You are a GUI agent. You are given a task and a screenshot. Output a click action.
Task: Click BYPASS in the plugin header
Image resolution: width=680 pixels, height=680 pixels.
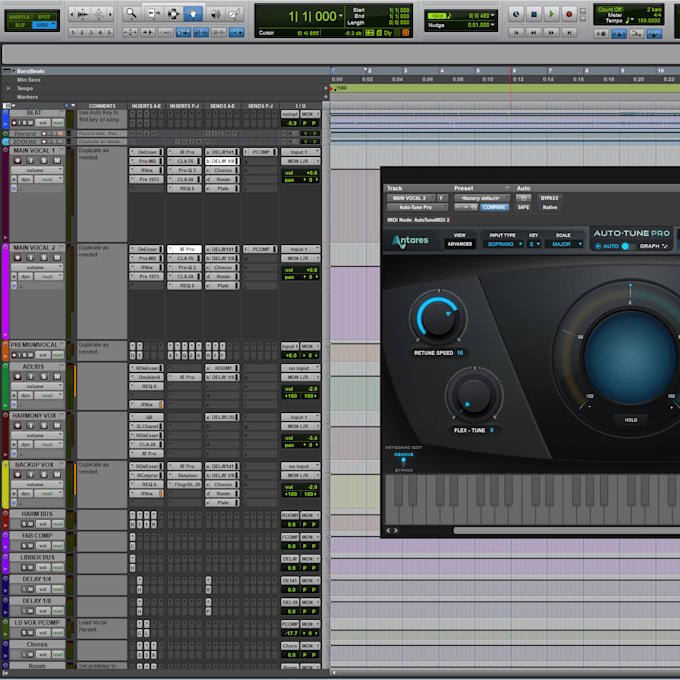pos(549,198)
